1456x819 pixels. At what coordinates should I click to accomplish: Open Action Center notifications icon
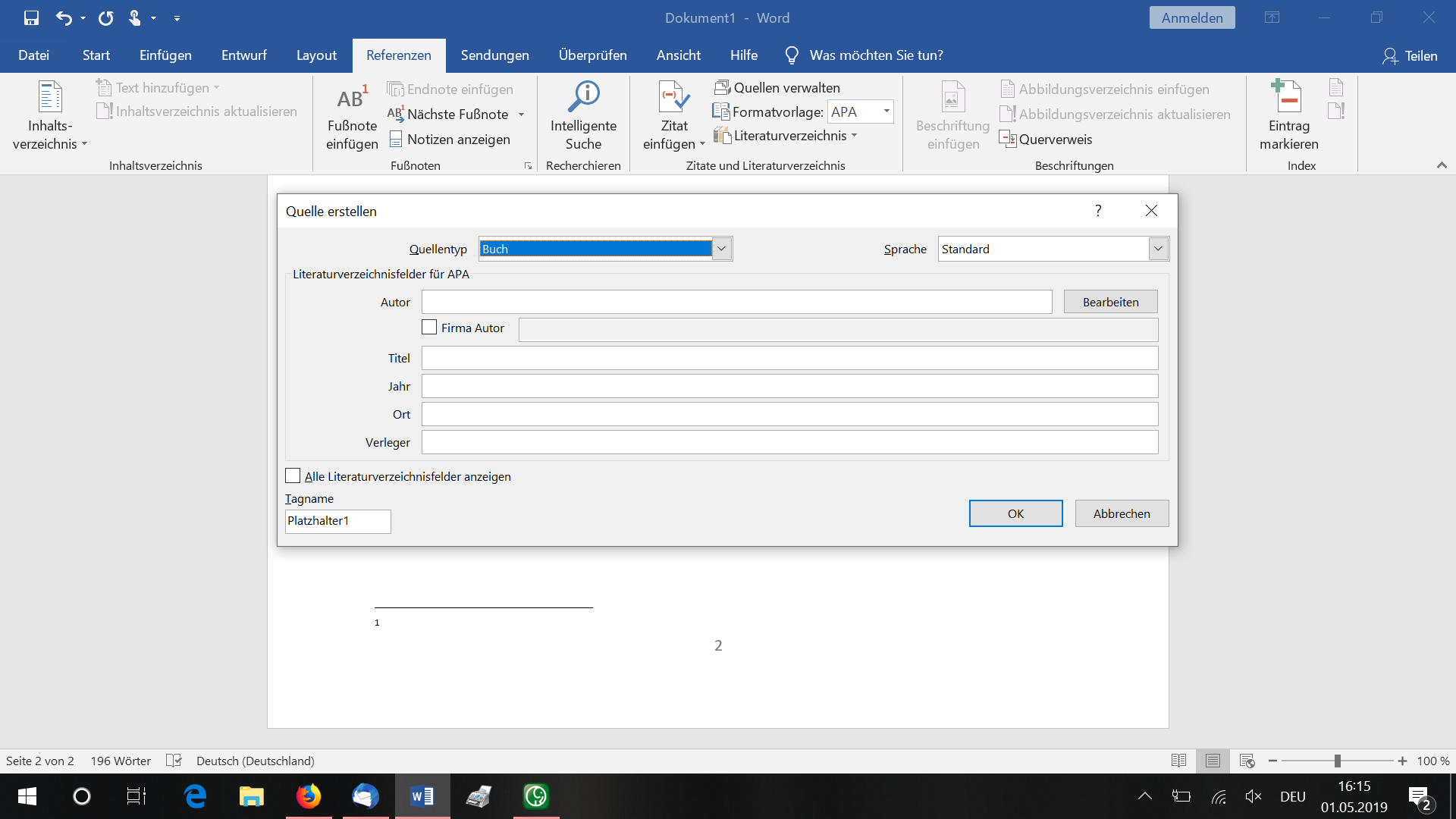[1420, 798]
